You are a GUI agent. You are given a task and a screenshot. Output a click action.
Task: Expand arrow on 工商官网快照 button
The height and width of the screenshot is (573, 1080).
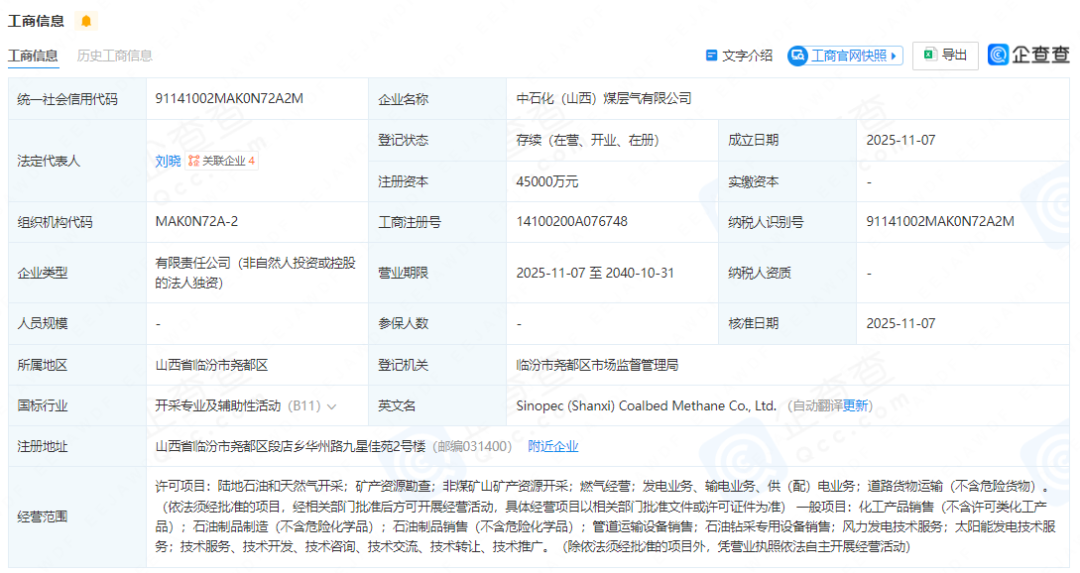coord(894,56)
